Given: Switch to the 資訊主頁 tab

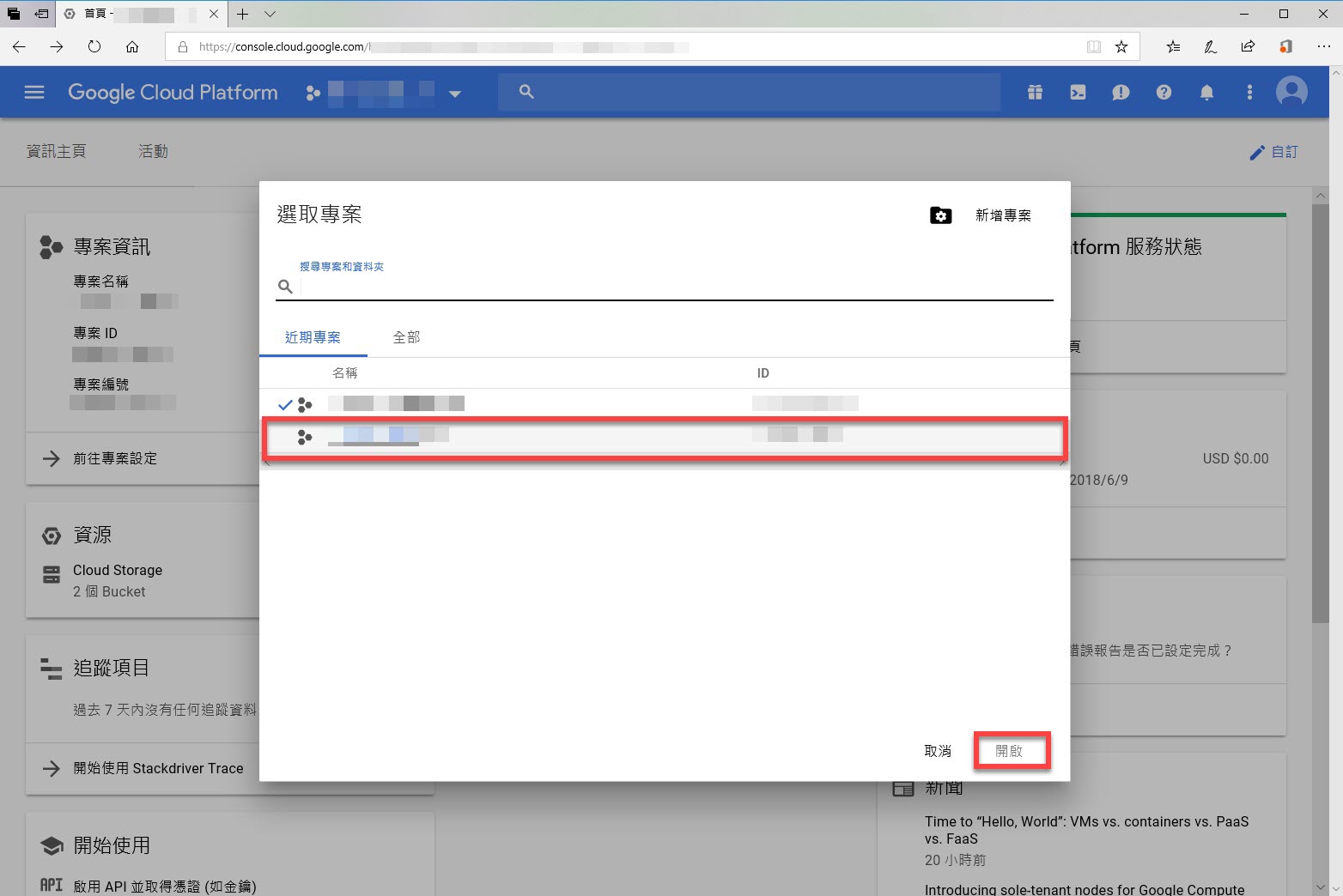Looking at the screenshot, I should 56,151.
